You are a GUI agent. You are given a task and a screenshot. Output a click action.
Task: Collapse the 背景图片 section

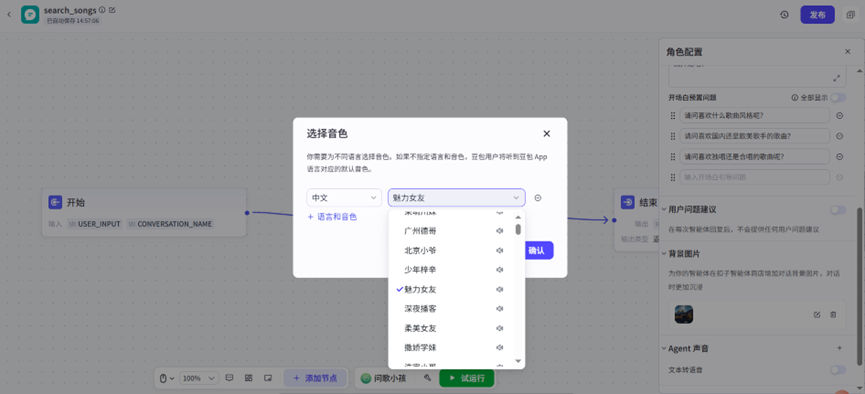(x=664, y=254)
